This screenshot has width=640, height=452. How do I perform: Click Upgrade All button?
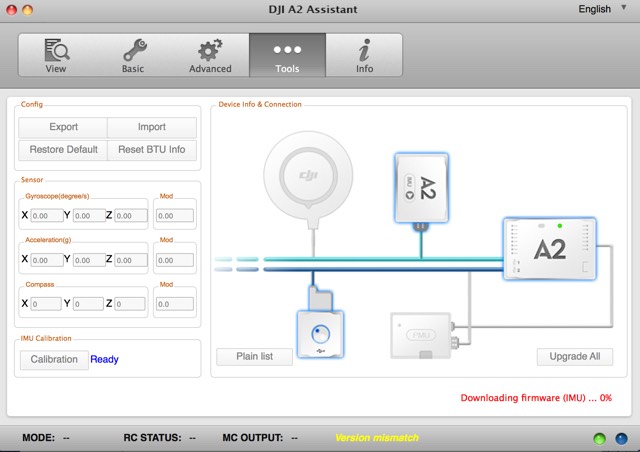575,356
